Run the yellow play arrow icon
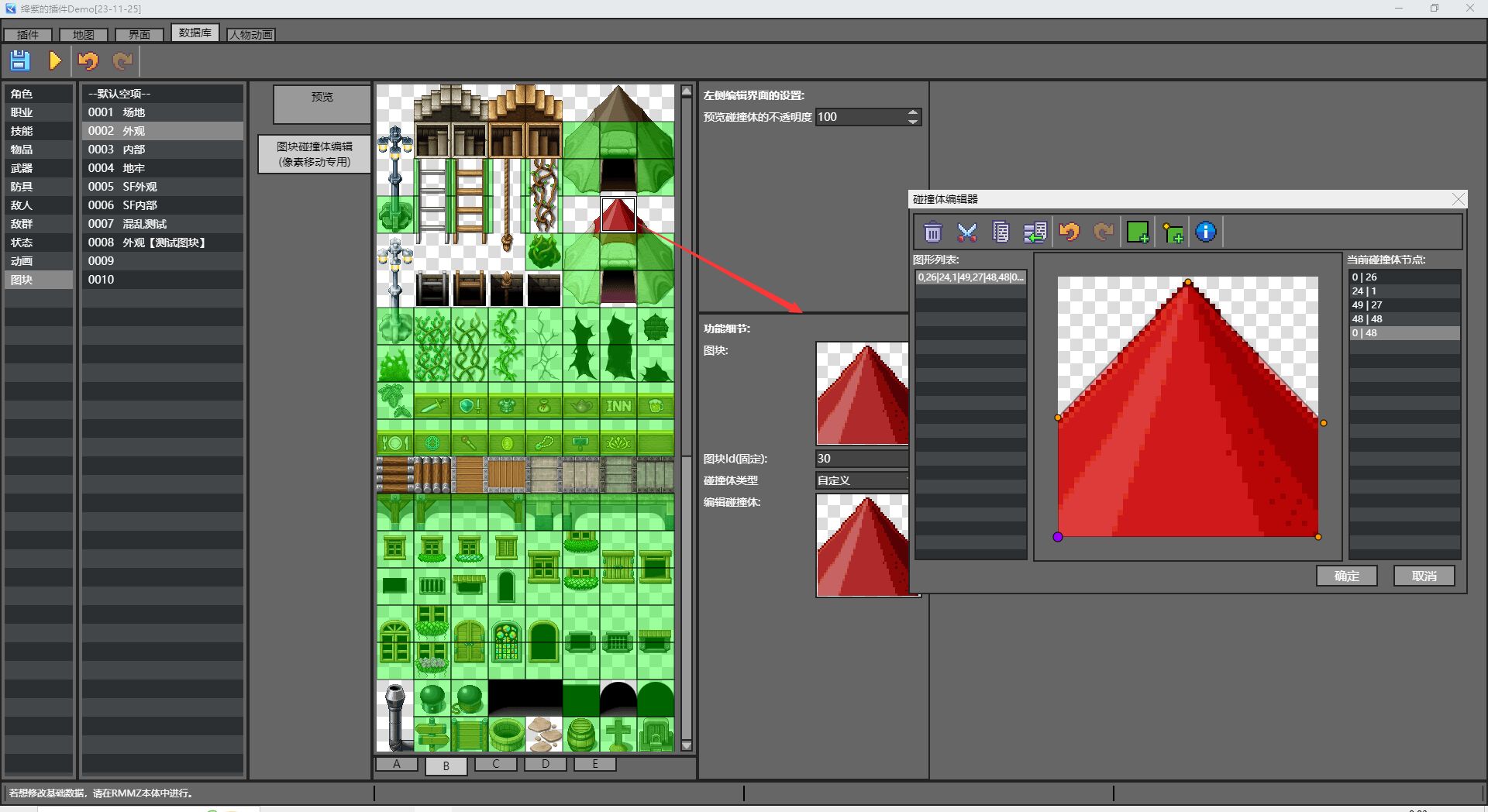The image size is (1488, 812). click(54, 60)
